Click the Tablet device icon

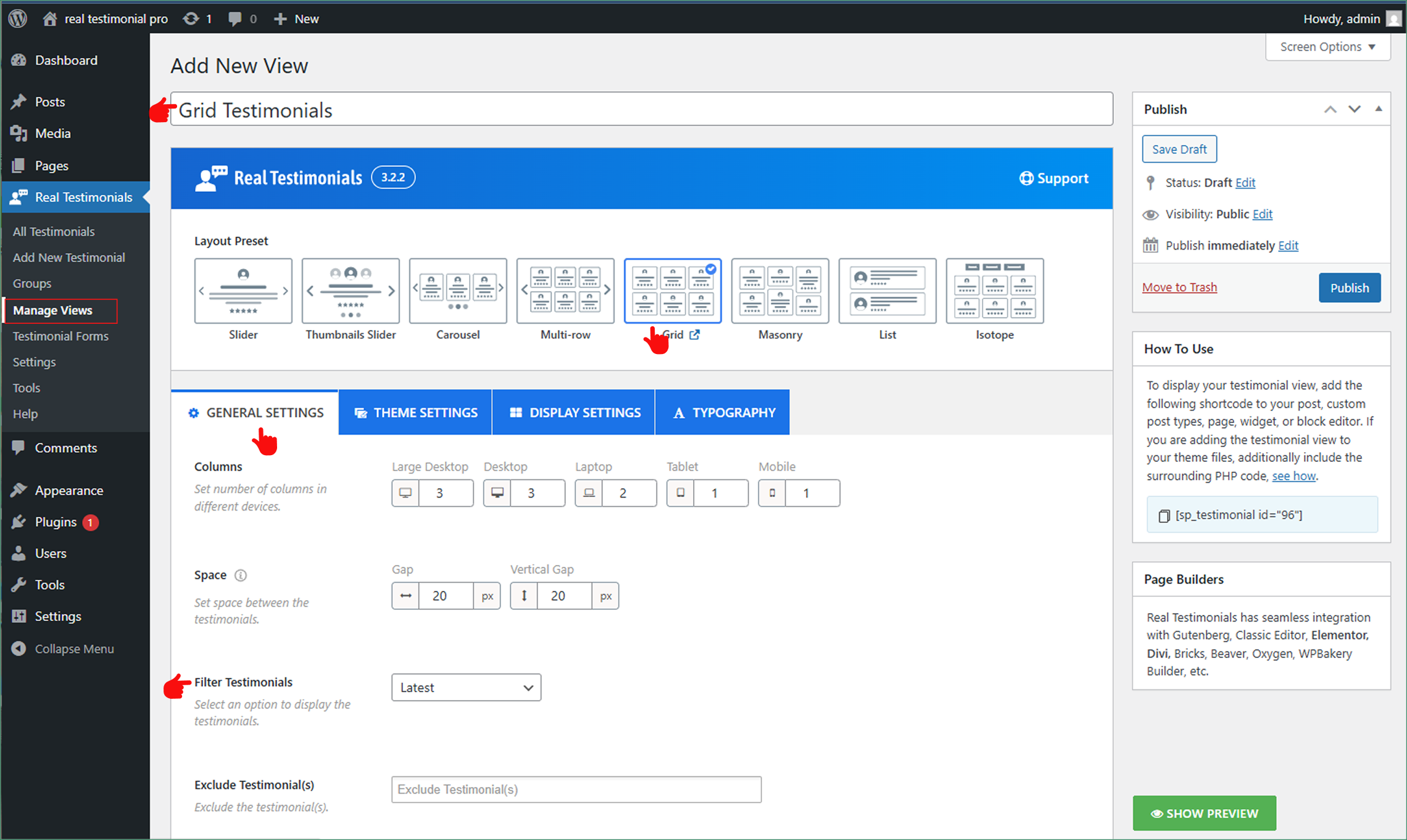[680, 493]
